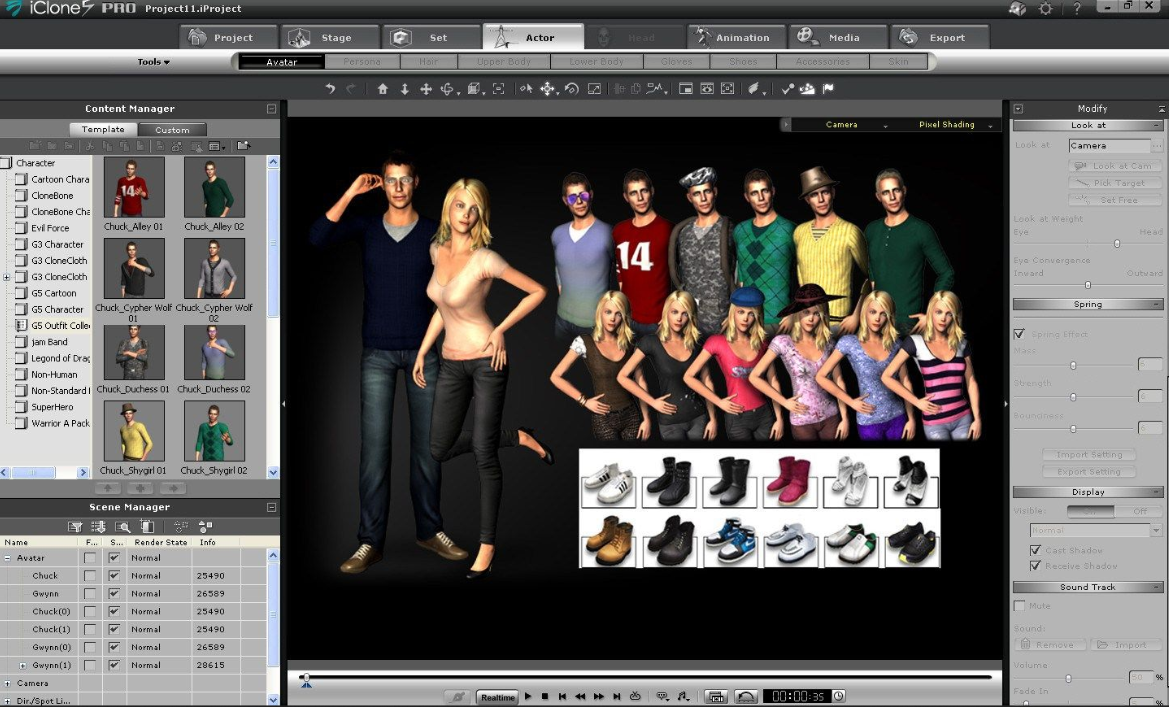Click the Home view icon
The width and height of the screenshot is (1169, 707).
pyautogui.click(x=382, y=89)
